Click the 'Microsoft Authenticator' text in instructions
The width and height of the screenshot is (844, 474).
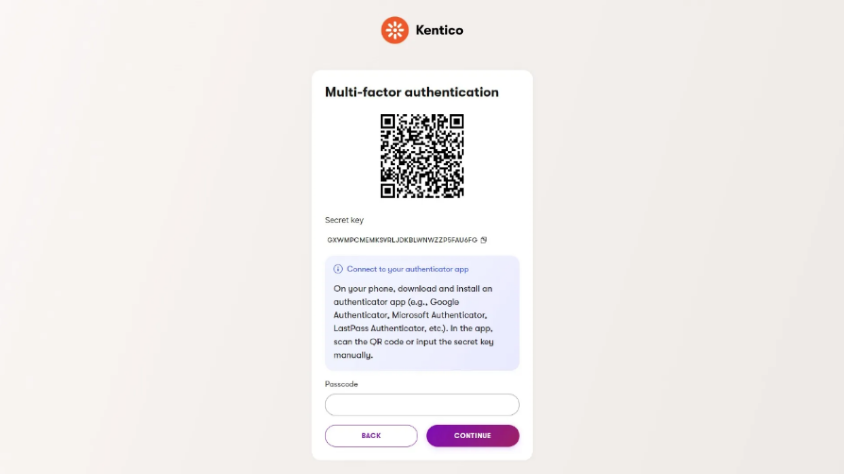coord(439,315)
